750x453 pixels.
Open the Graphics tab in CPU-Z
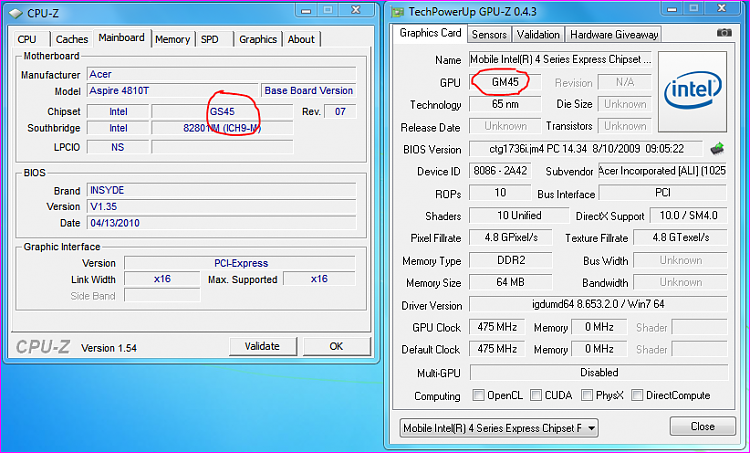pos(258,39)
